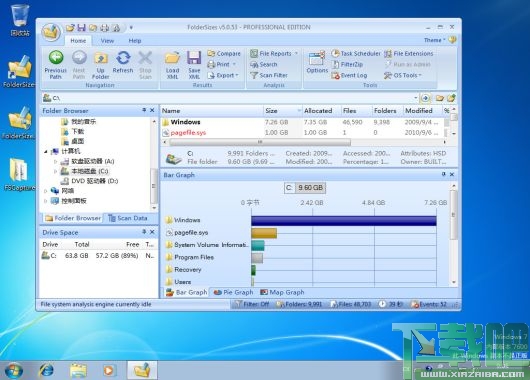Pin the Bar Graph panel
The height and width of the screenshot is (380, 530).
coord(444,174)
